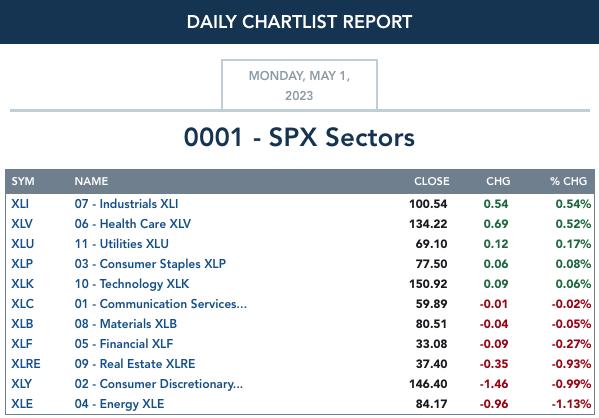Click the XLB symbol link
The image size is (599, 418).
pyautogui.click(x=22, y=324)
